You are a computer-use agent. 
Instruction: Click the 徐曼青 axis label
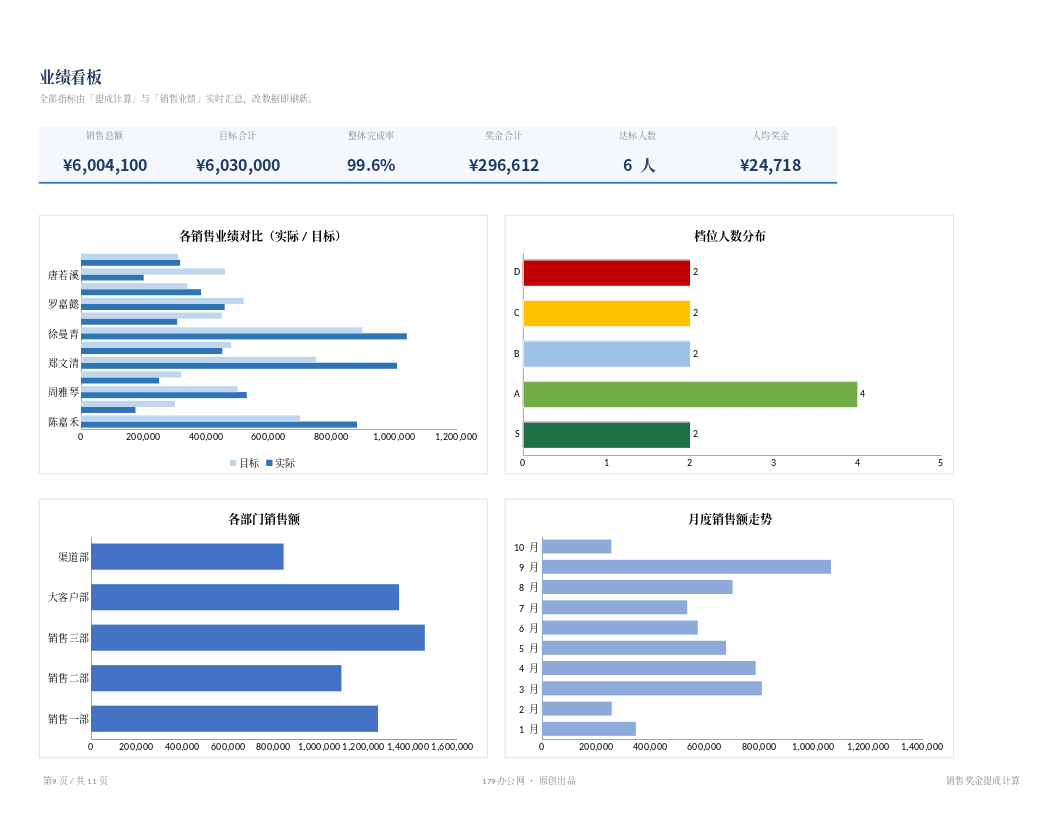coord(63,333)
